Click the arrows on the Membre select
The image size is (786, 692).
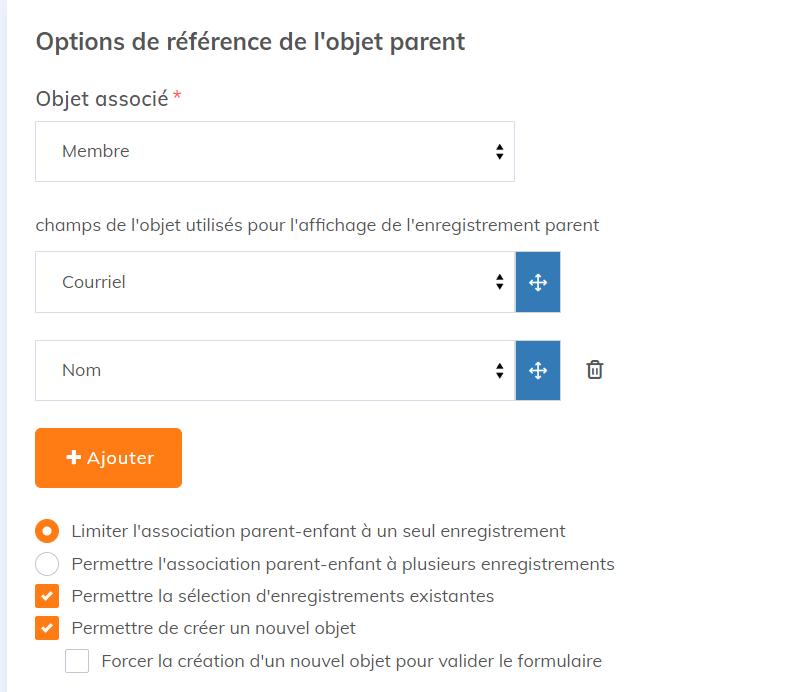tap(499, 151)
